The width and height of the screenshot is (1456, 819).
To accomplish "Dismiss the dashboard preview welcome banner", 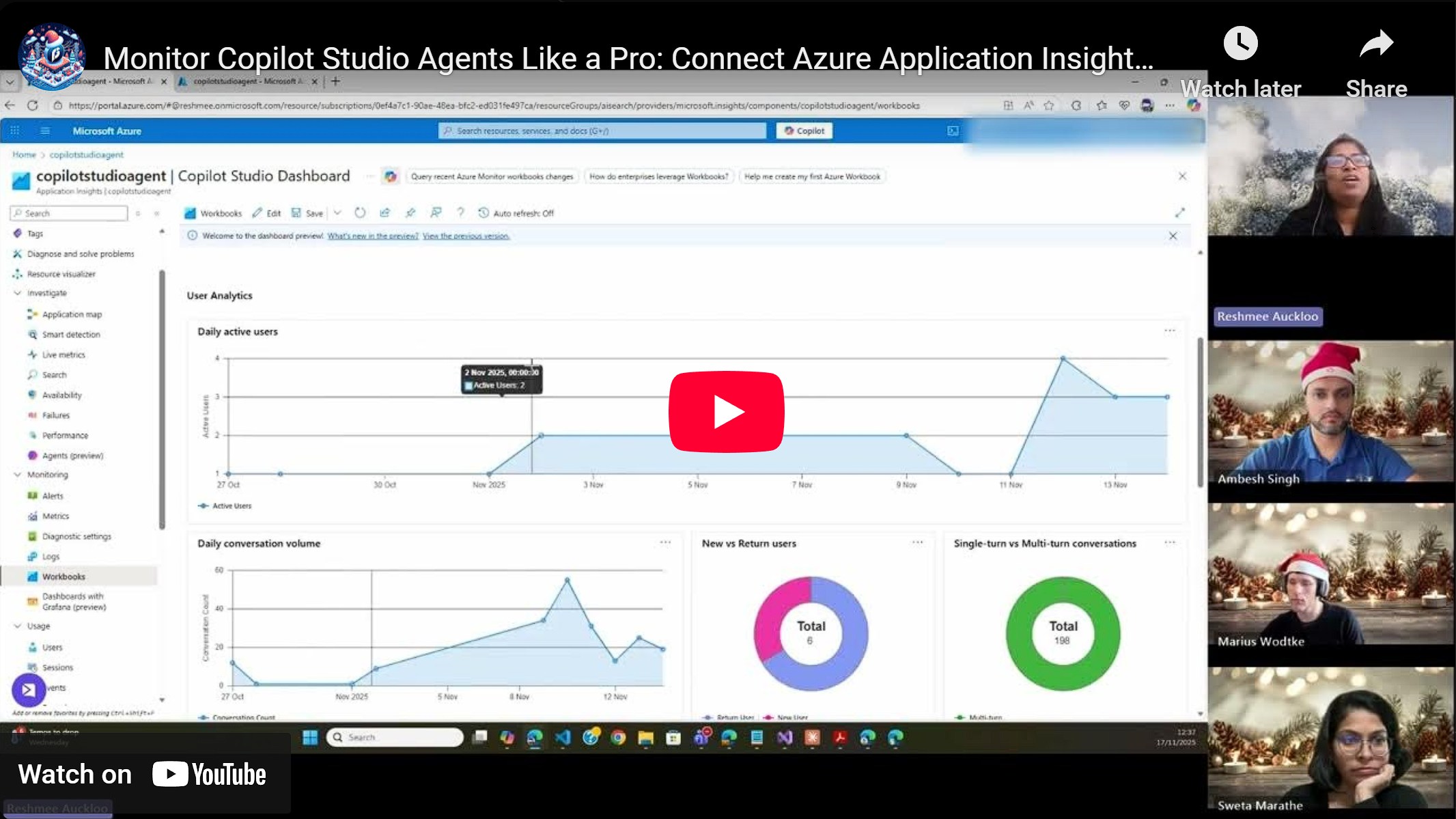I will (x=1173, y=236).
